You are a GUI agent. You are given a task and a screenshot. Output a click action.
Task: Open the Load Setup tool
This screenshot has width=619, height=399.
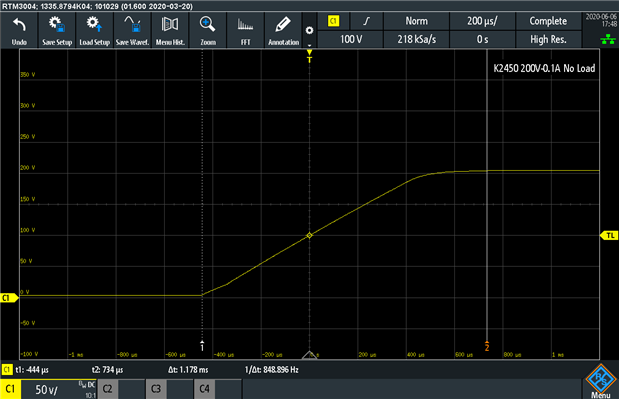pyautogui.click(x=94, y=30)
